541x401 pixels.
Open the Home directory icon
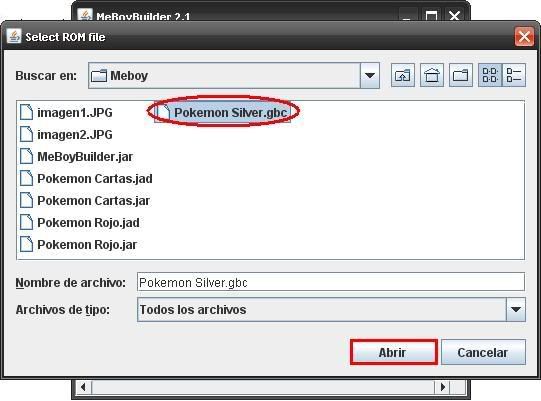[432, 75]
